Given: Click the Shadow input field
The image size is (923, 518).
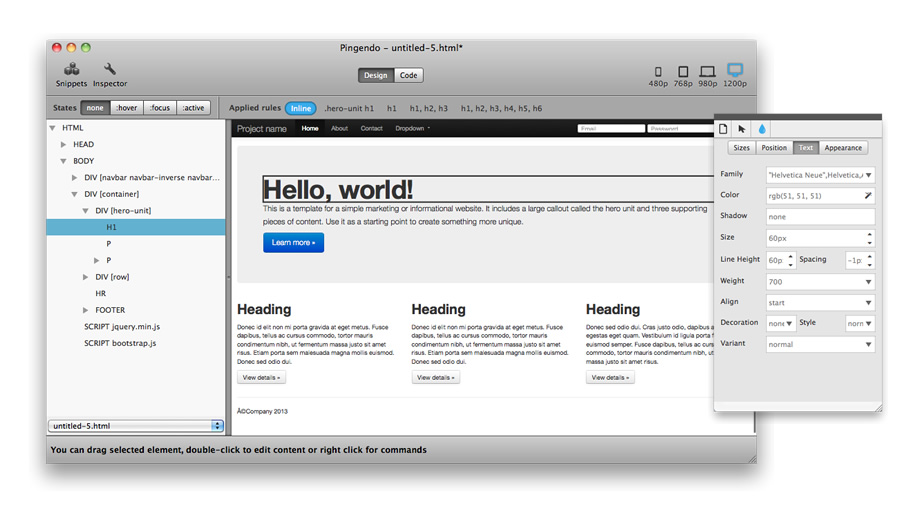Looking at the screenshot, I should point(820,216).
